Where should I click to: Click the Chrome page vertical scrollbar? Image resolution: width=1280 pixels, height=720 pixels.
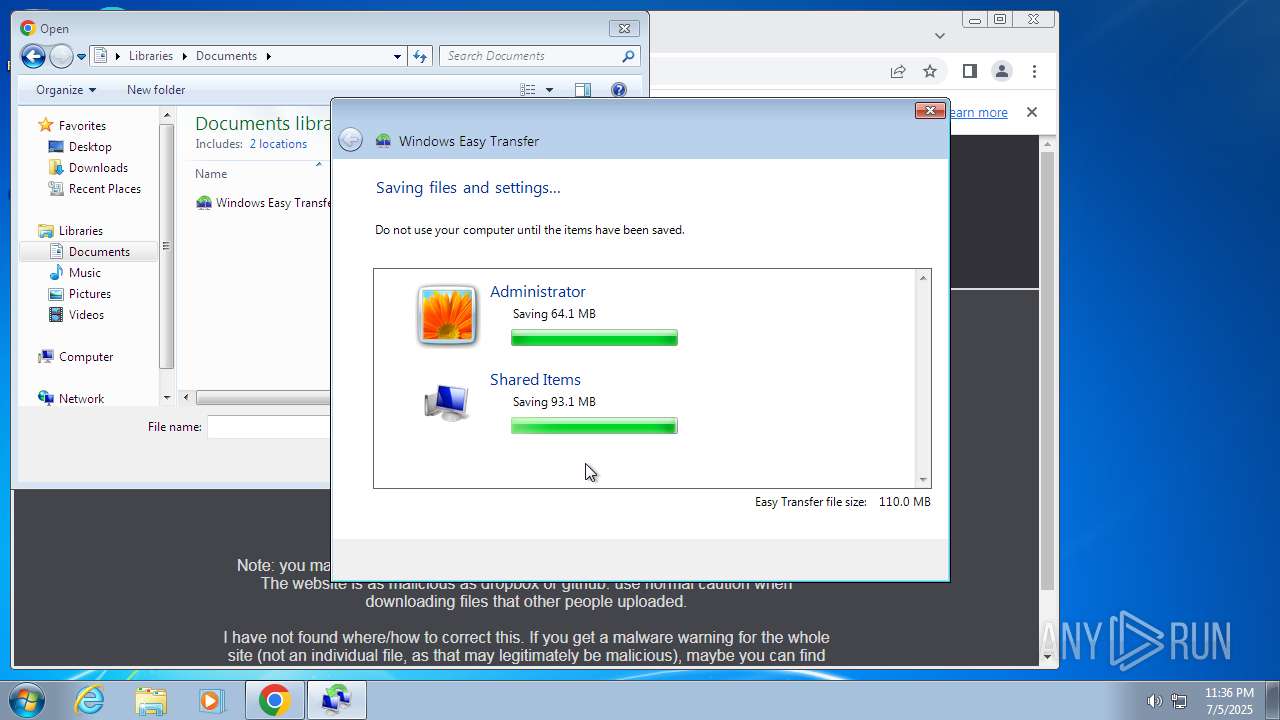(1047, 370)
